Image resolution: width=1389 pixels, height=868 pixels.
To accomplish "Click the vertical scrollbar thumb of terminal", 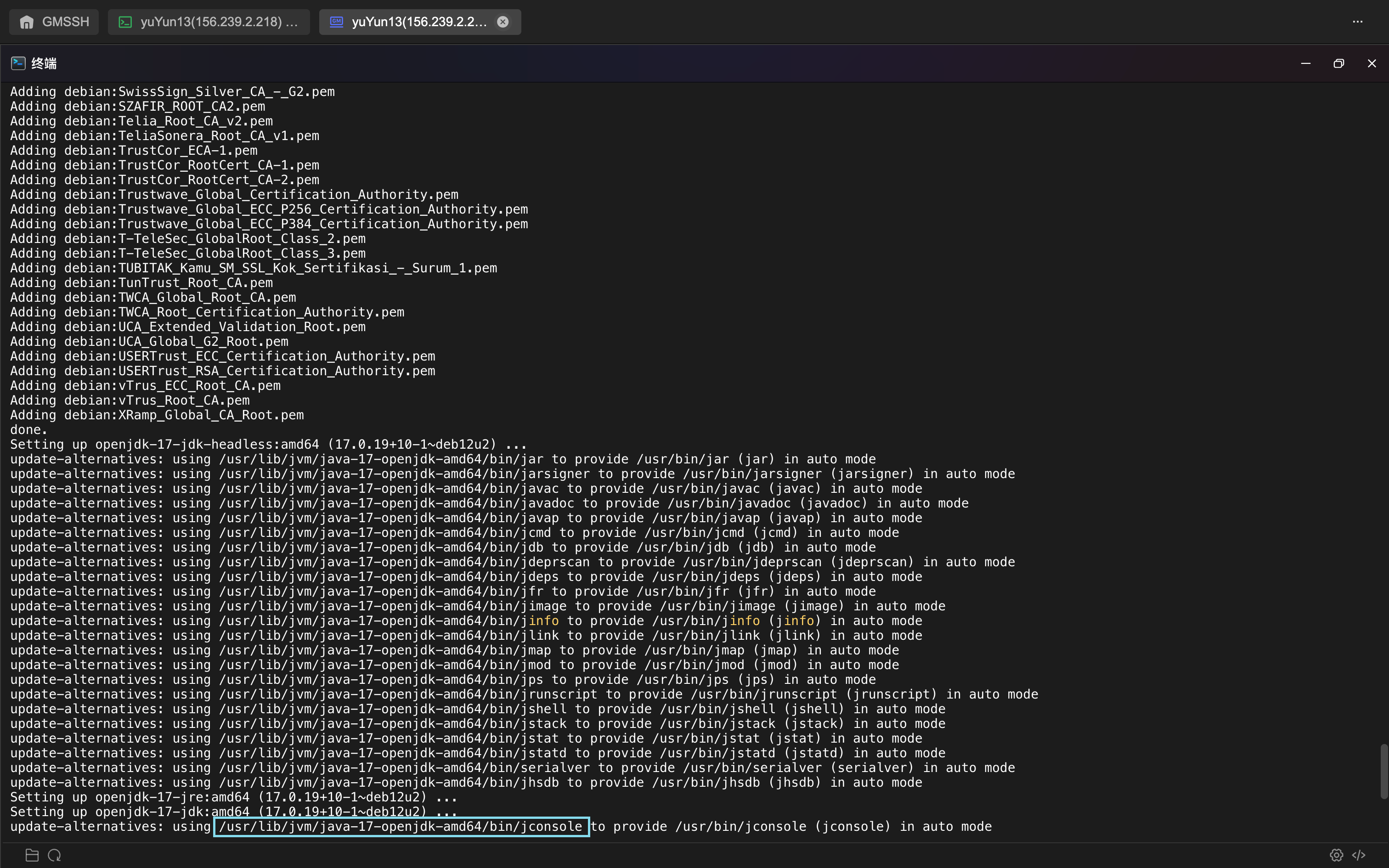I will 1384,771.
